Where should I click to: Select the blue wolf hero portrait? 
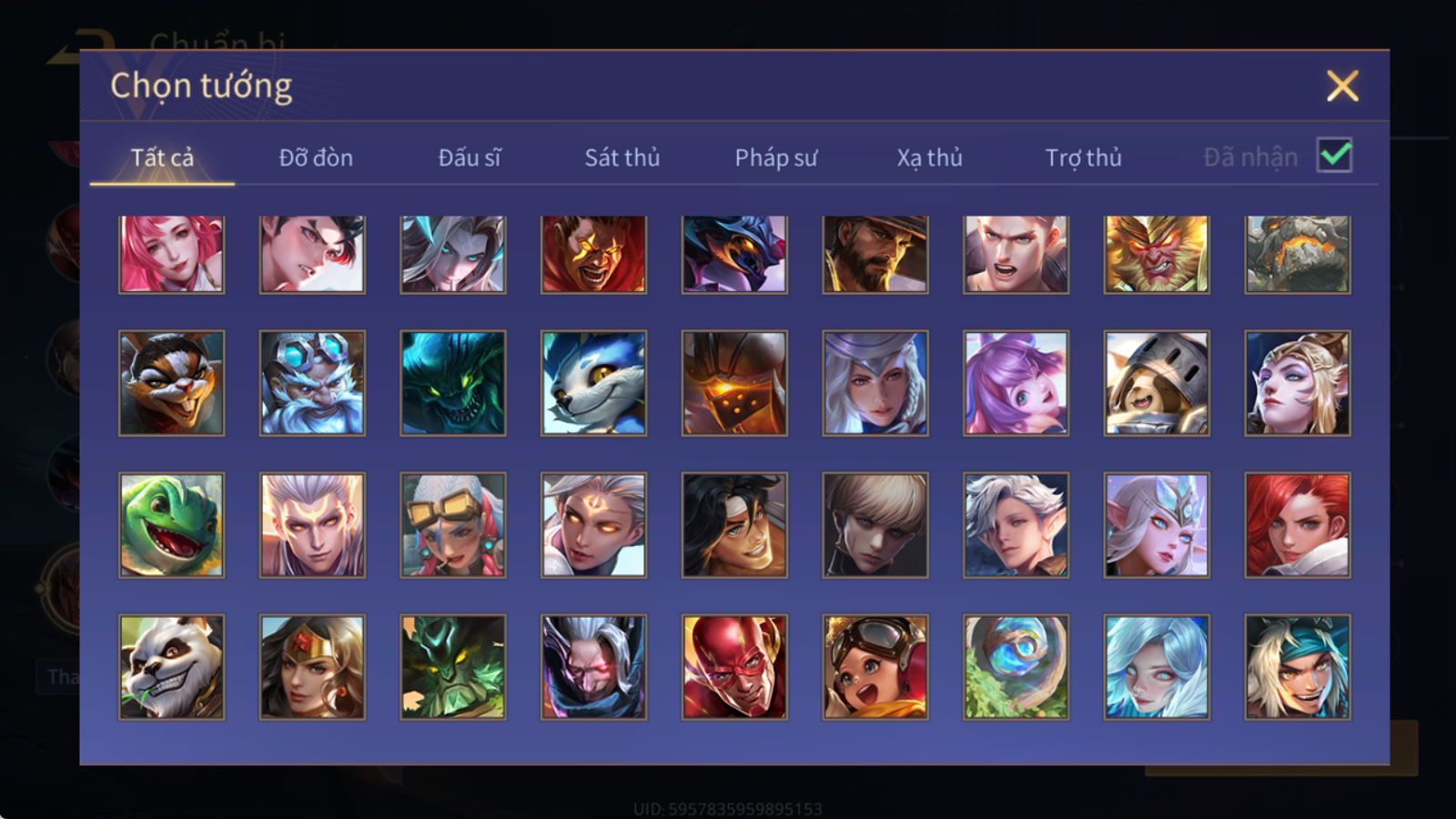[x=593, y=383]
